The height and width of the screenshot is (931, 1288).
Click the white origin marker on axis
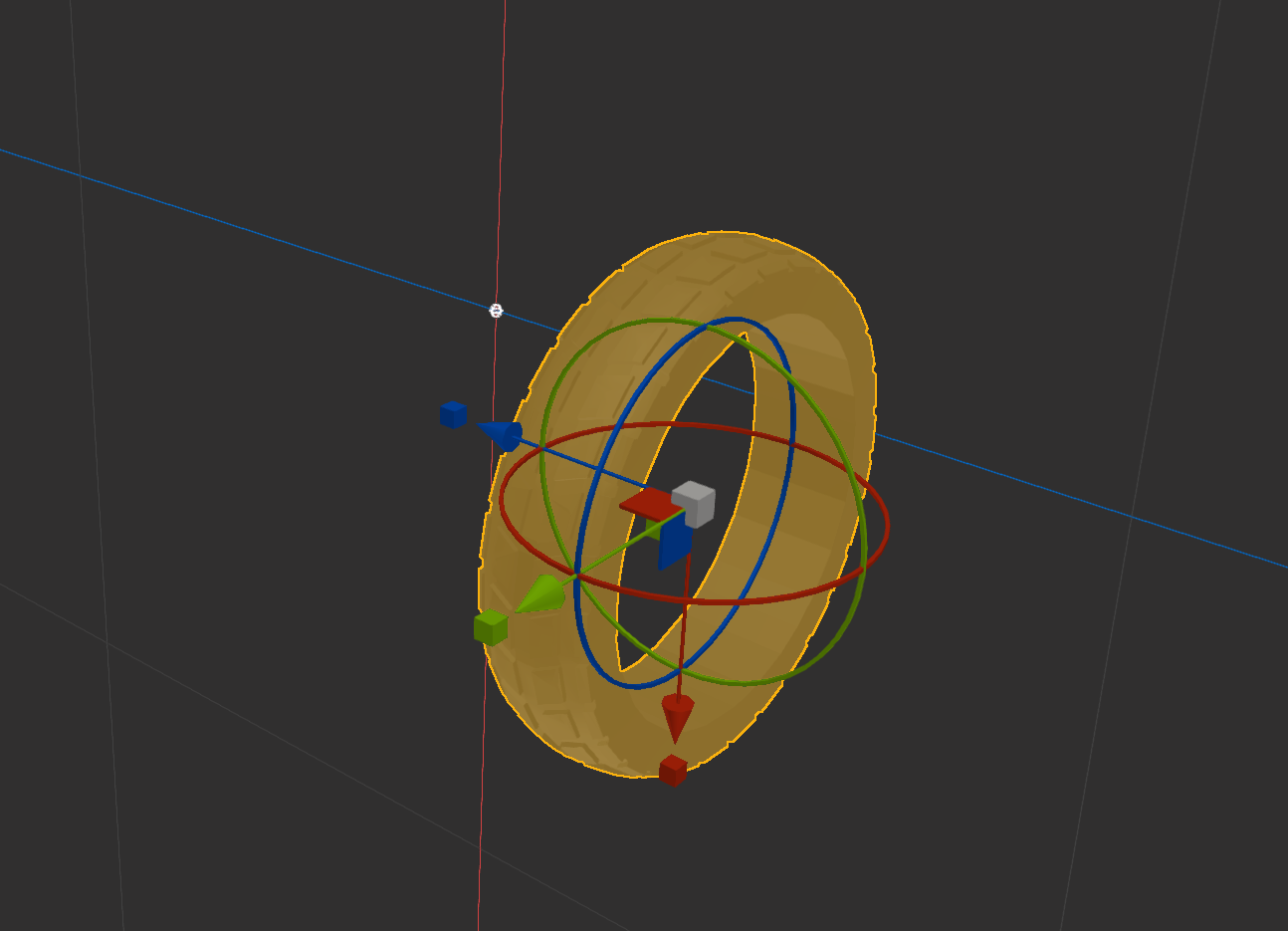[x=497, y=311]
